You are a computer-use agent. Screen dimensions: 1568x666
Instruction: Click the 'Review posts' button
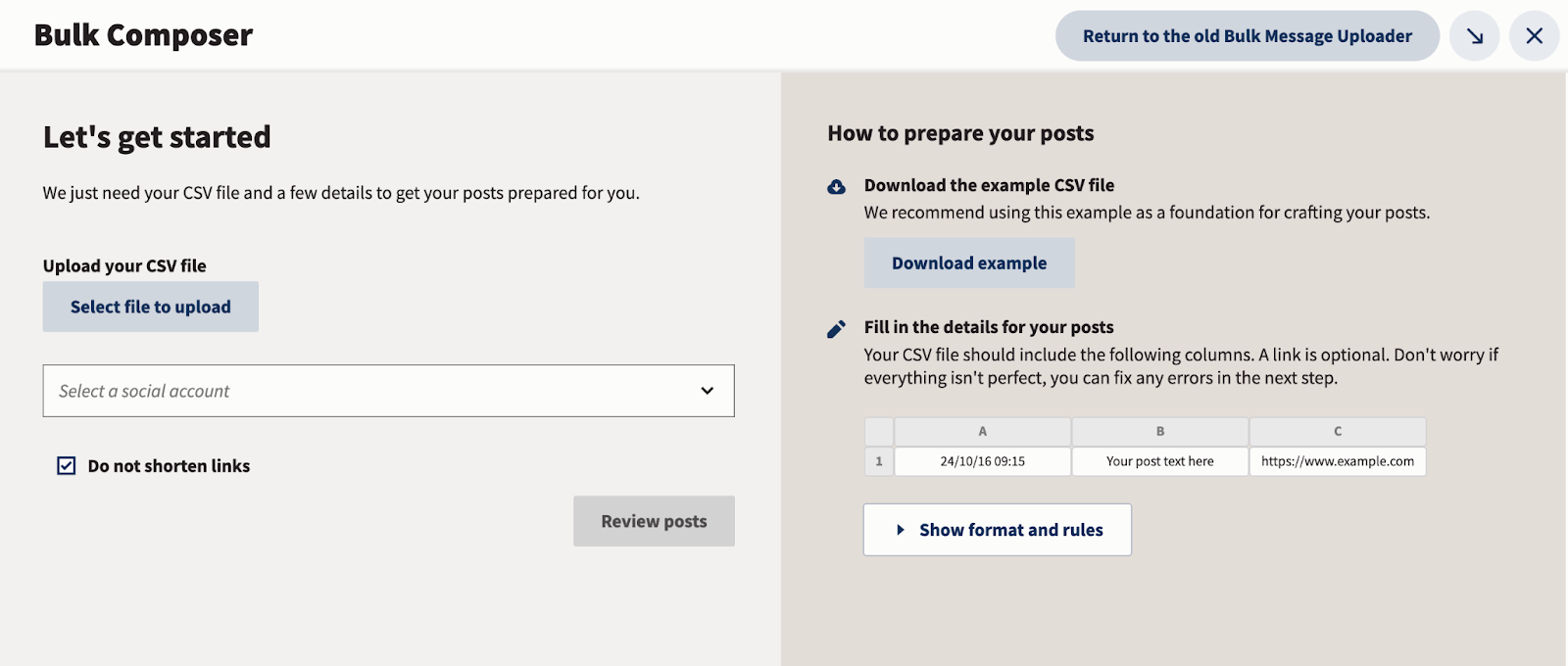point(654,521)
